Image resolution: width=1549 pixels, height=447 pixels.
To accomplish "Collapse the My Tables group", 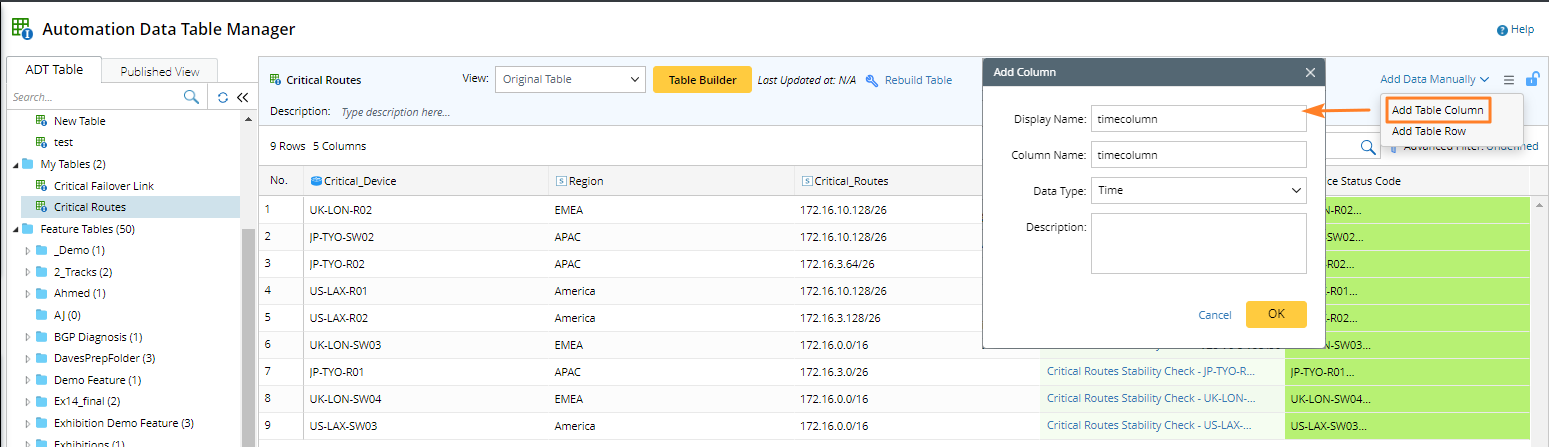I will pyautogui.click(x=14, y=164).
